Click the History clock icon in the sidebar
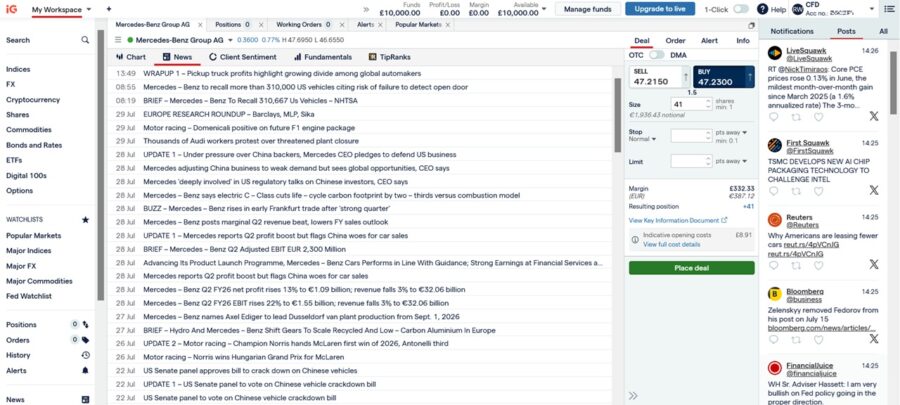The image size is (900, 405). [86, 355]
